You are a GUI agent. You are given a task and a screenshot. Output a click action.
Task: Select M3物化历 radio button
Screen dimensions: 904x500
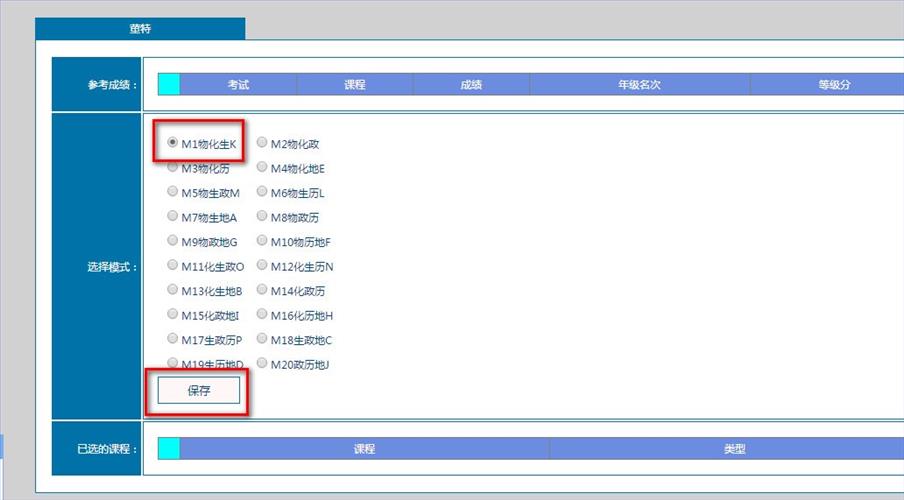pos(173,168)
